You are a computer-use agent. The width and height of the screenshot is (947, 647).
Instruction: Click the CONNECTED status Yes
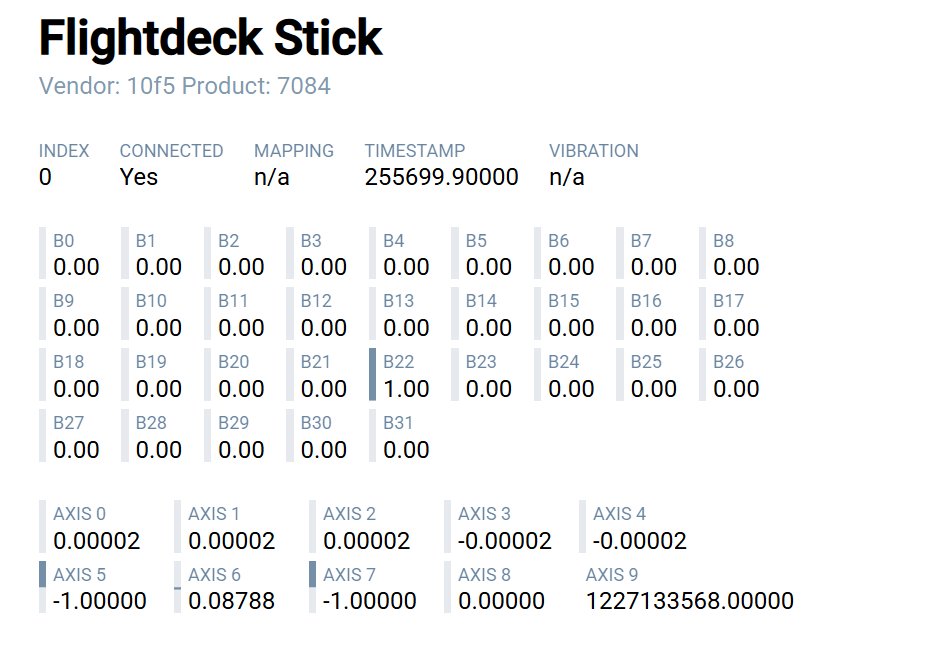click(139, 177)
